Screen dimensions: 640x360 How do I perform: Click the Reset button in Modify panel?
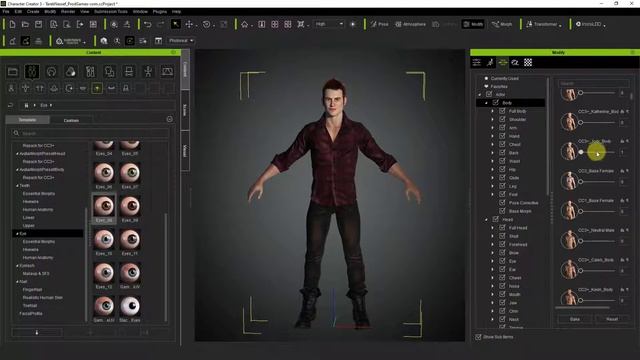[612, 319]
